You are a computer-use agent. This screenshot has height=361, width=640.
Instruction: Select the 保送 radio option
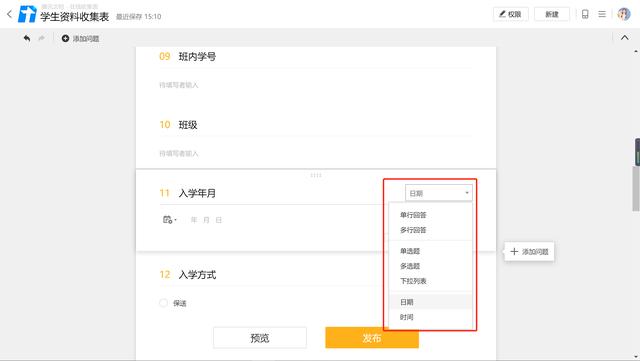point(163,303)
